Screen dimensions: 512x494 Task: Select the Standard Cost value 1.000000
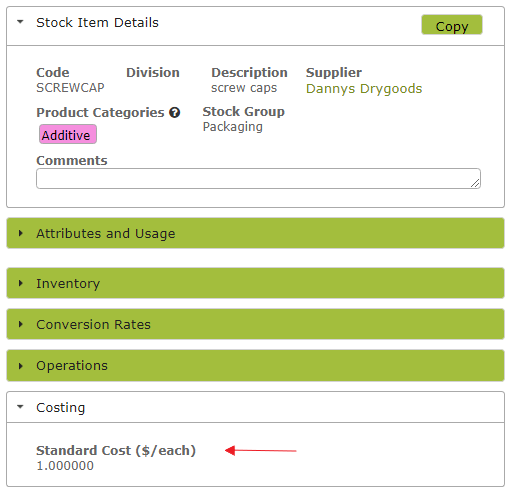65,466
